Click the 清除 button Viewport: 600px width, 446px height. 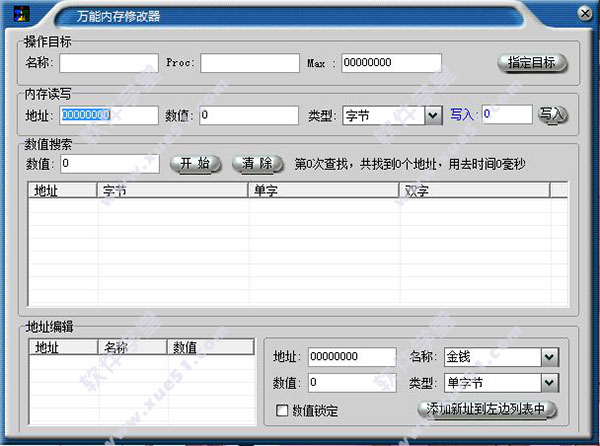tap(258, 164)
